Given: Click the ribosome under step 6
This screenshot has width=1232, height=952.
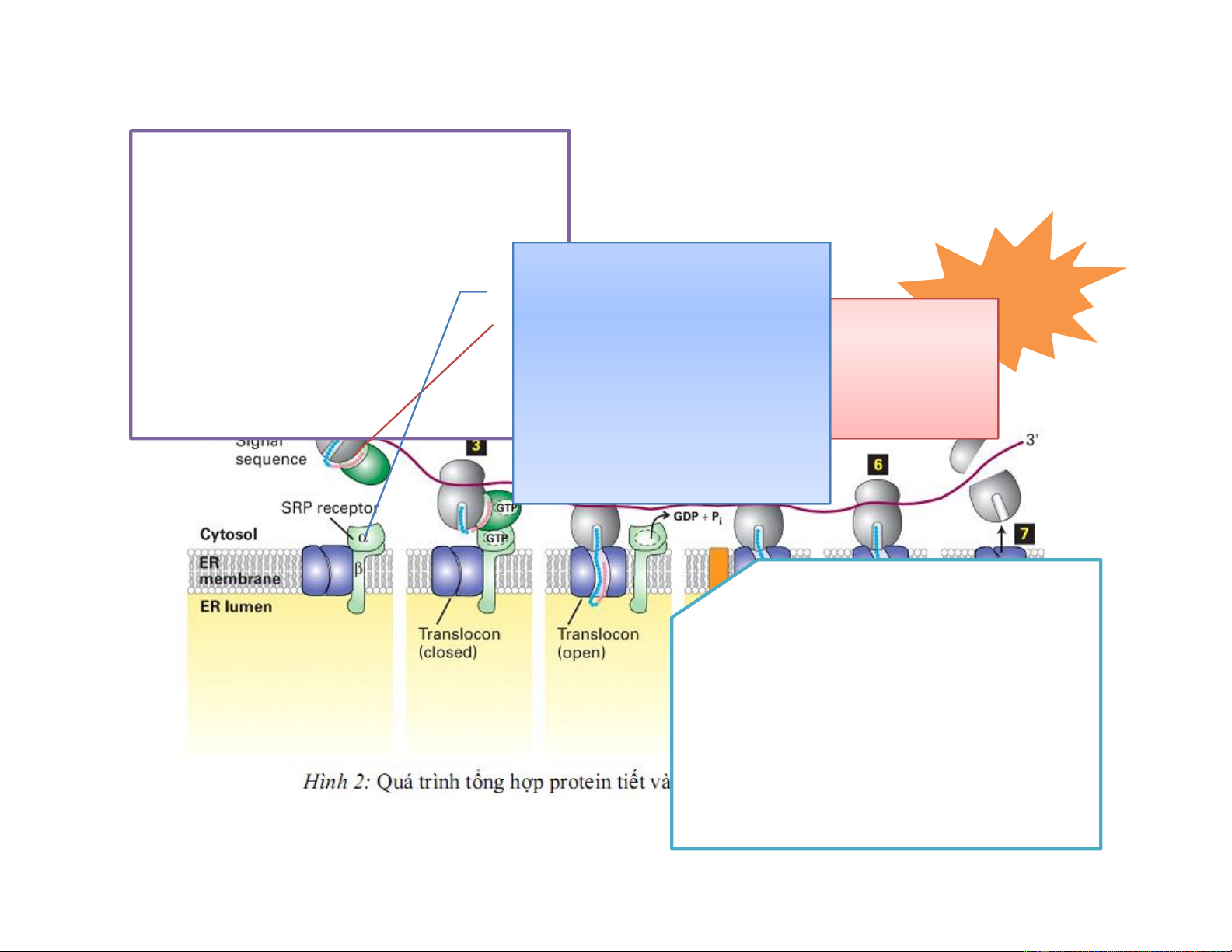Looking at the screenshot, I should tap(877, 513).
